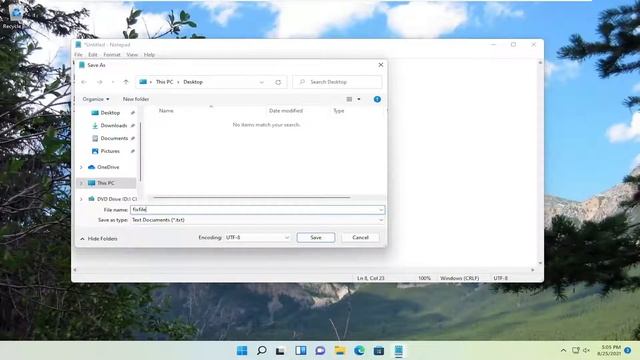Expand the OneDrive tree node
The width and height of the screenshot is (640, 360).
coord(81,167)
